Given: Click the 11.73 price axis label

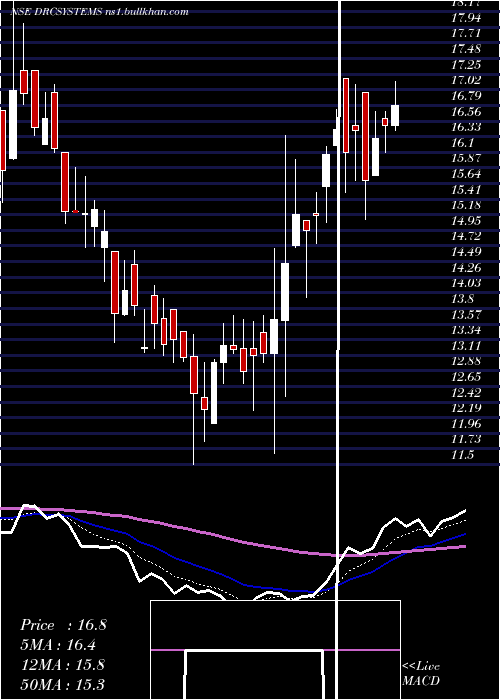Looking at the screenshot, I should [x=466, y=440].
